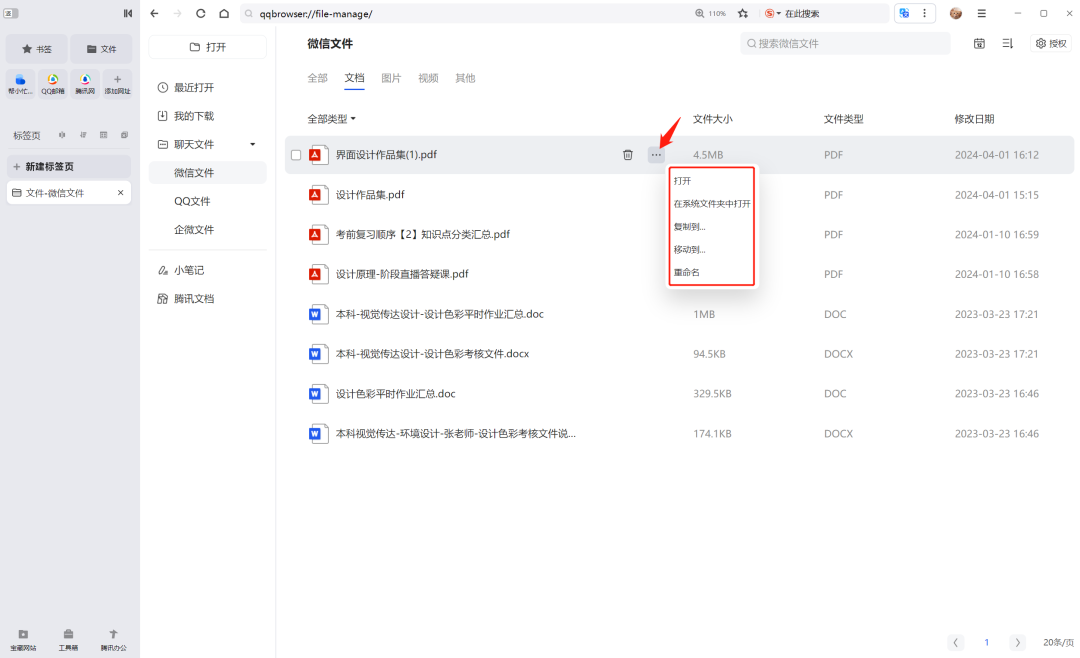Open the calendar date filter icon
1080x658 pixels.
click(x=979, y=43)
